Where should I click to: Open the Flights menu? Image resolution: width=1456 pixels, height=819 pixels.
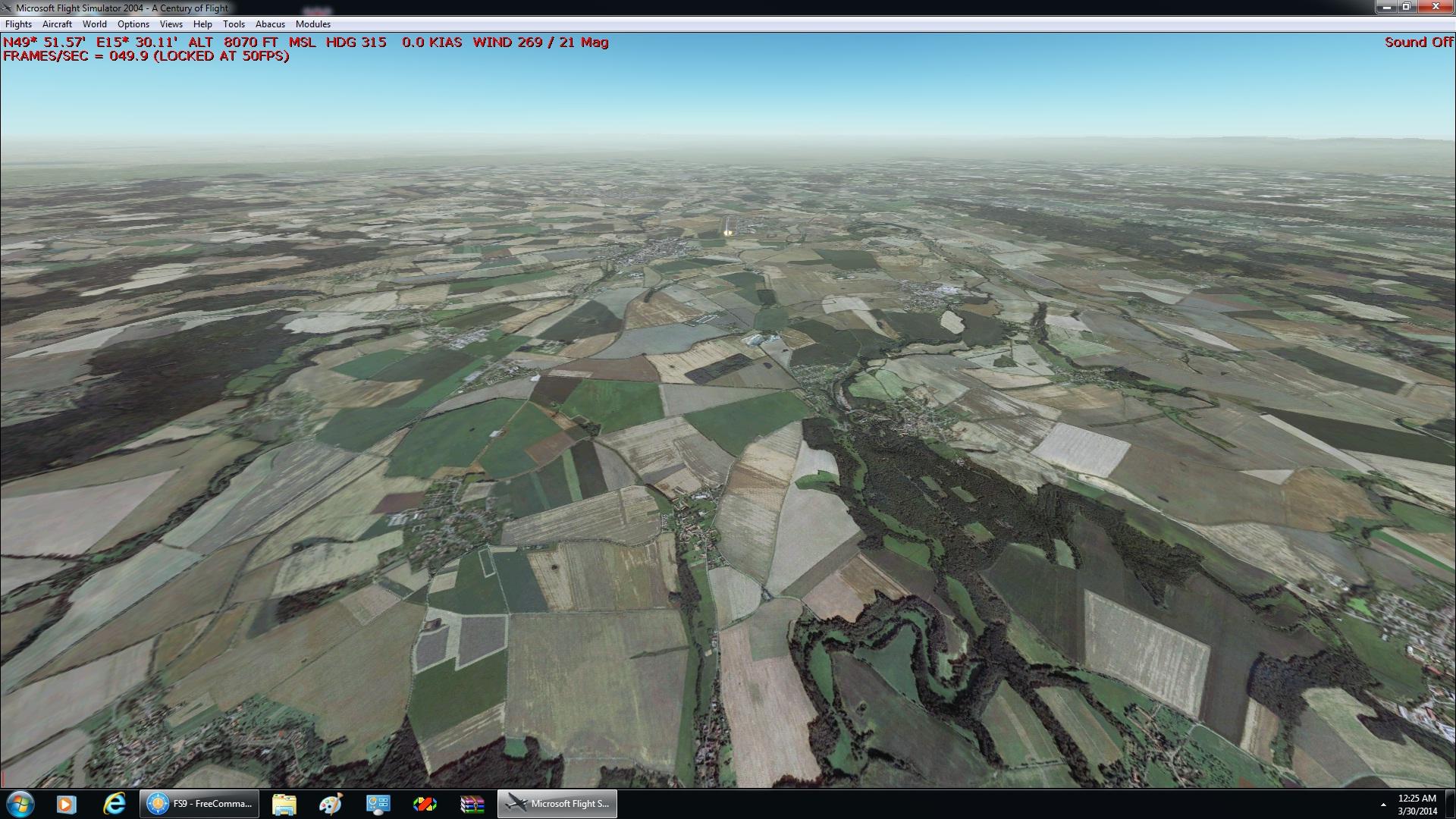tap(18, 24)
